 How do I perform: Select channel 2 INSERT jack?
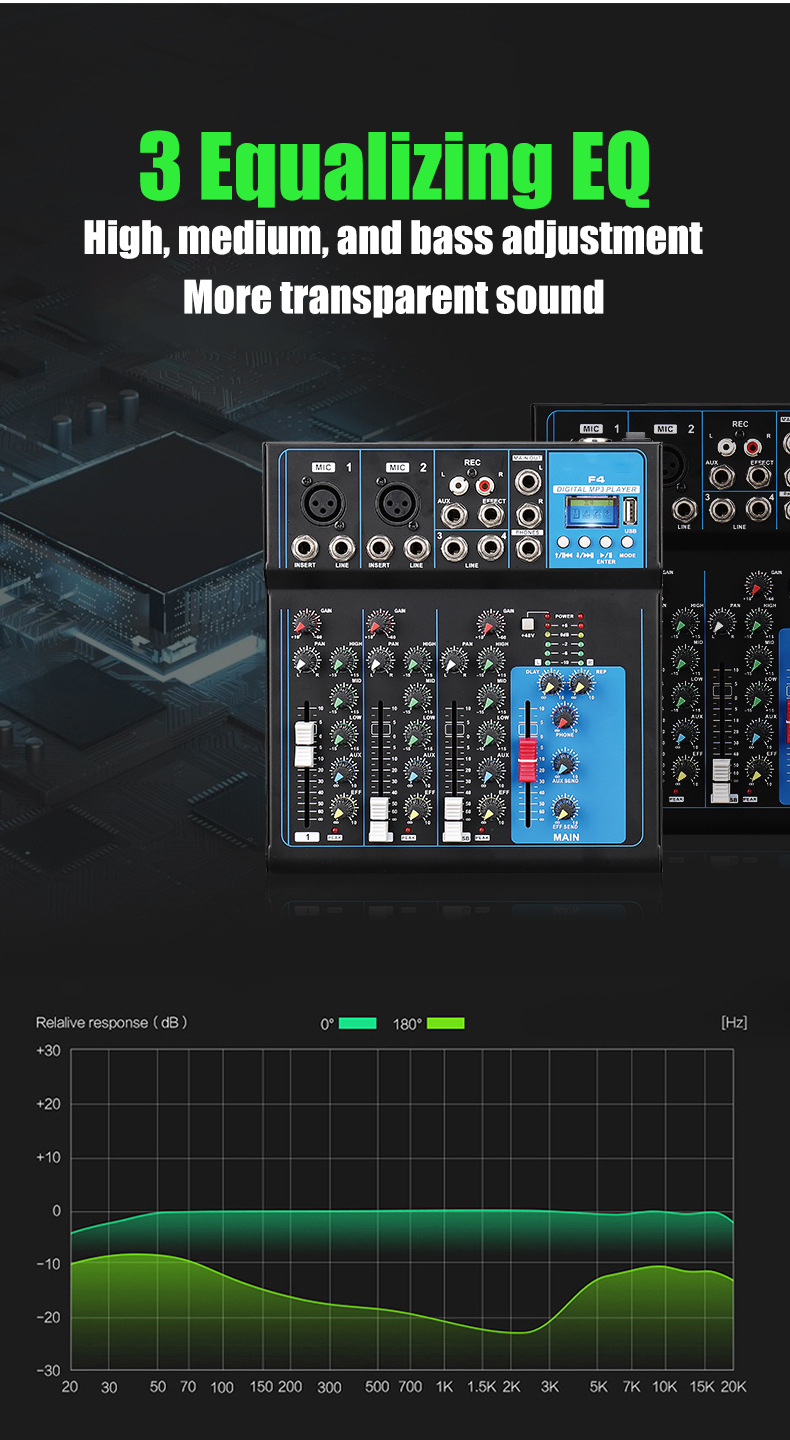click(380, 548)
